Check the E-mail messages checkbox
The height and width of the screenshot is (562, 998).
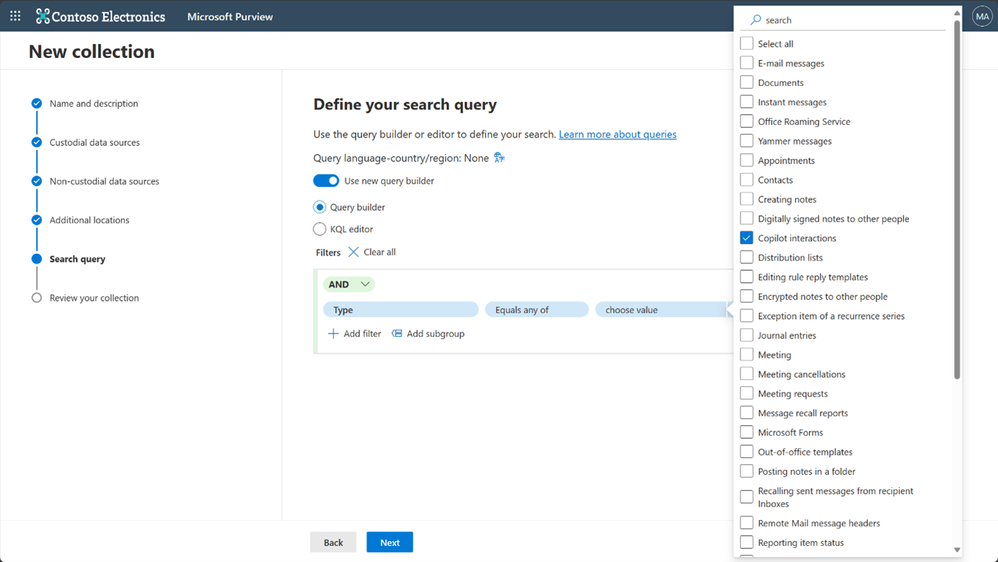[x=747, y=63]
